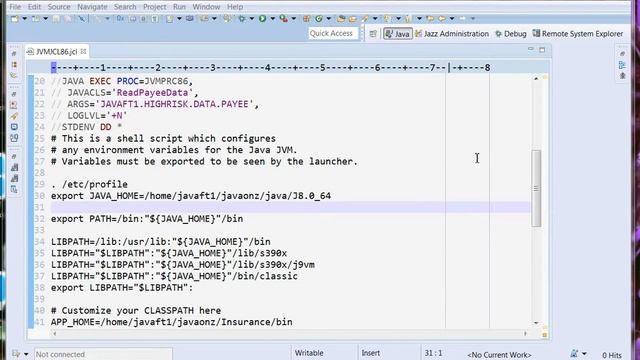
Task: Open the Run configurations dropdown arrow
Action: (272, 19)
